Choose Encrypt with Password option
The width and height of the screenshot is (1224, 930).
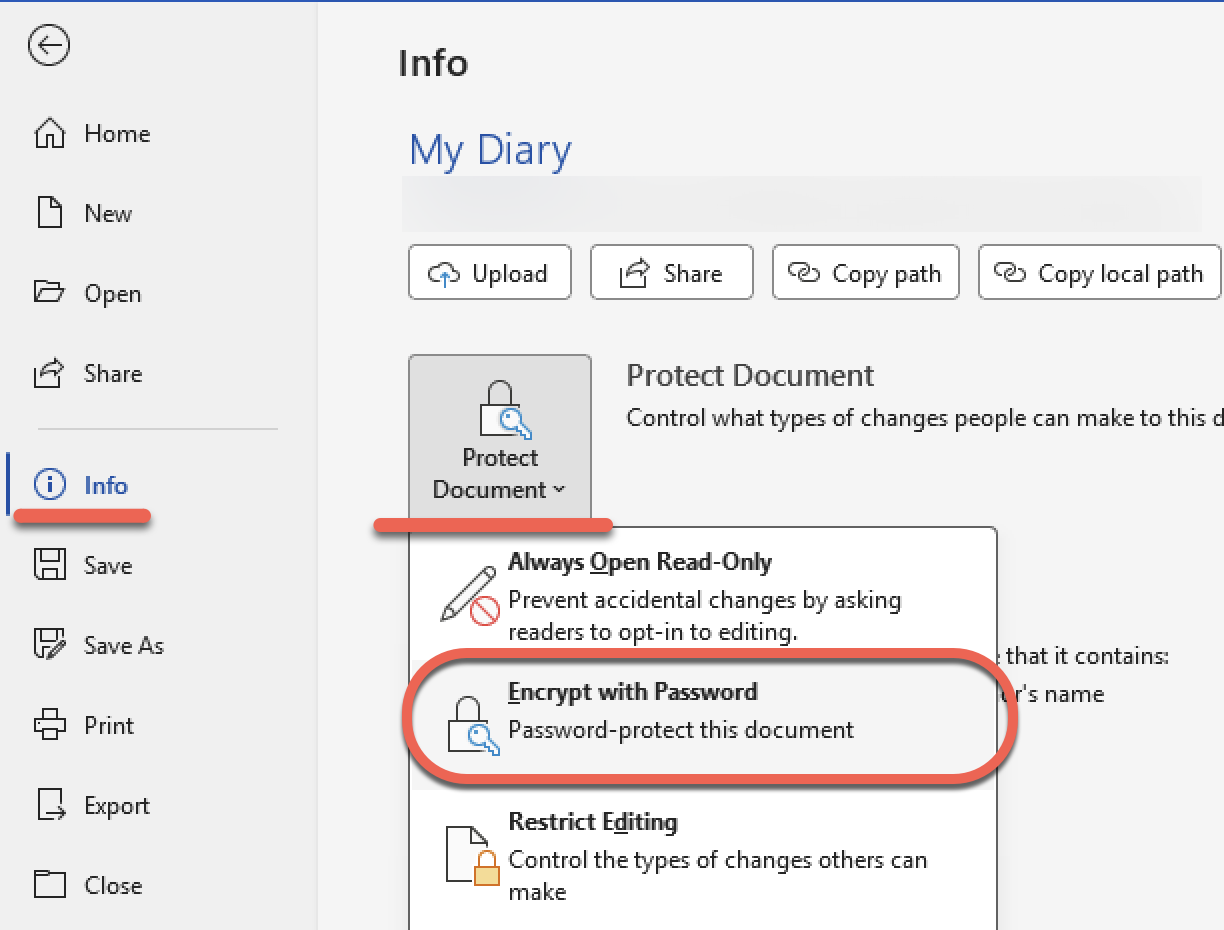[703, 726]
